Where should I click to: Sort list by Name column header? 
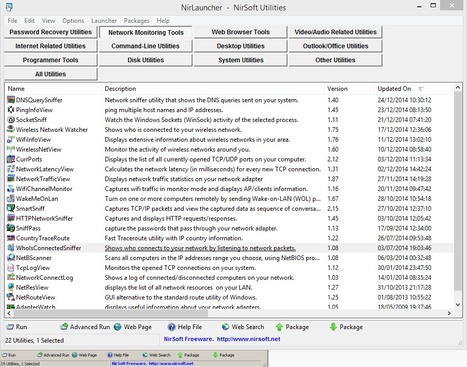coord(53,89)
